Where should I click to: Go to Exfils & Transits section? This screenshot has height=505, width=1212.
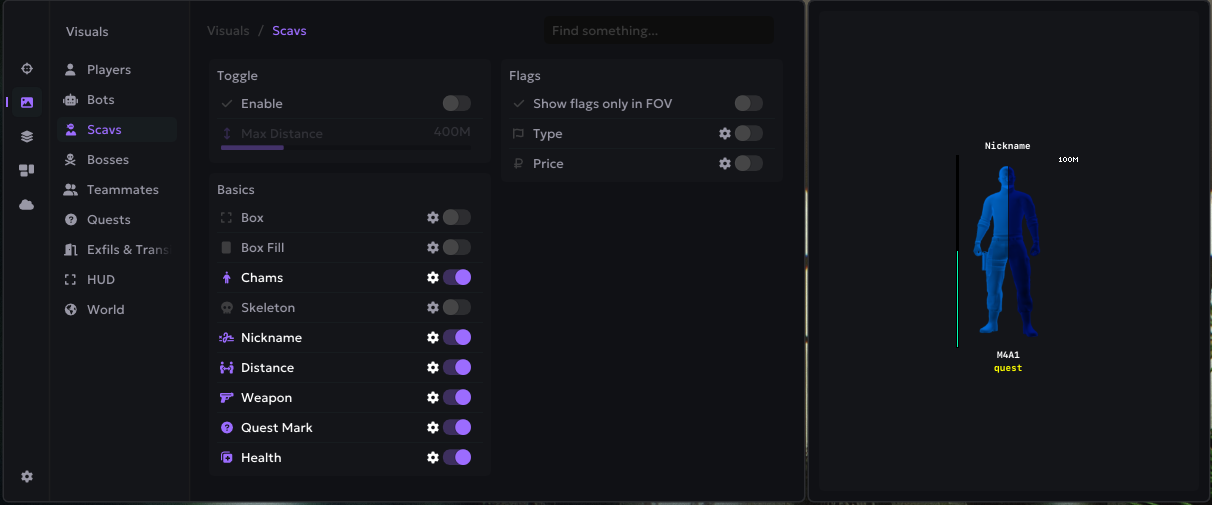pos(127,250)
